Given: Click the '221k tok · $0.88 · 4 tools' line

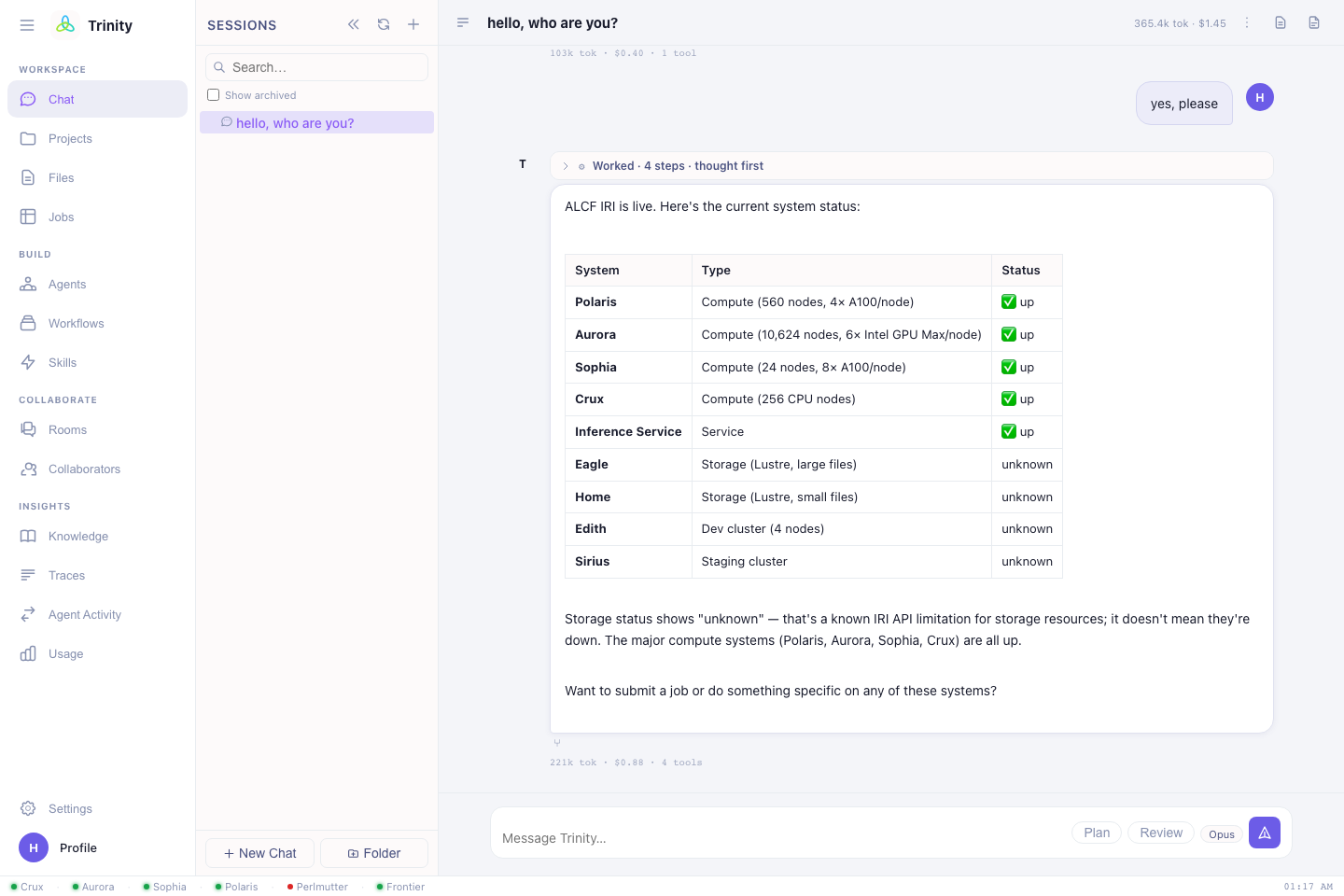Looking at the screenshot, I should pos(626,763).
